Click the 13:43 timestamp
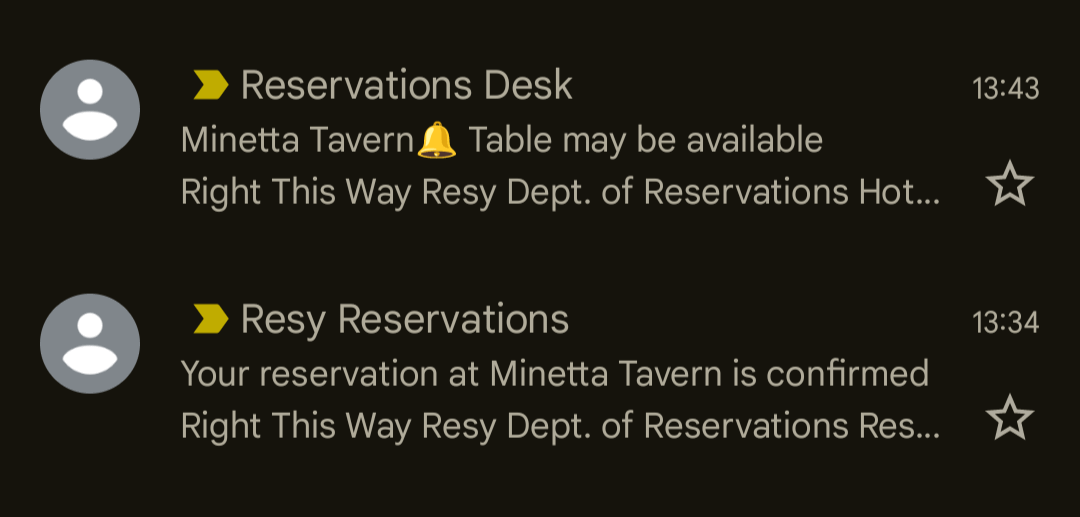1080x517 pixels. [x=1005, y=88]
